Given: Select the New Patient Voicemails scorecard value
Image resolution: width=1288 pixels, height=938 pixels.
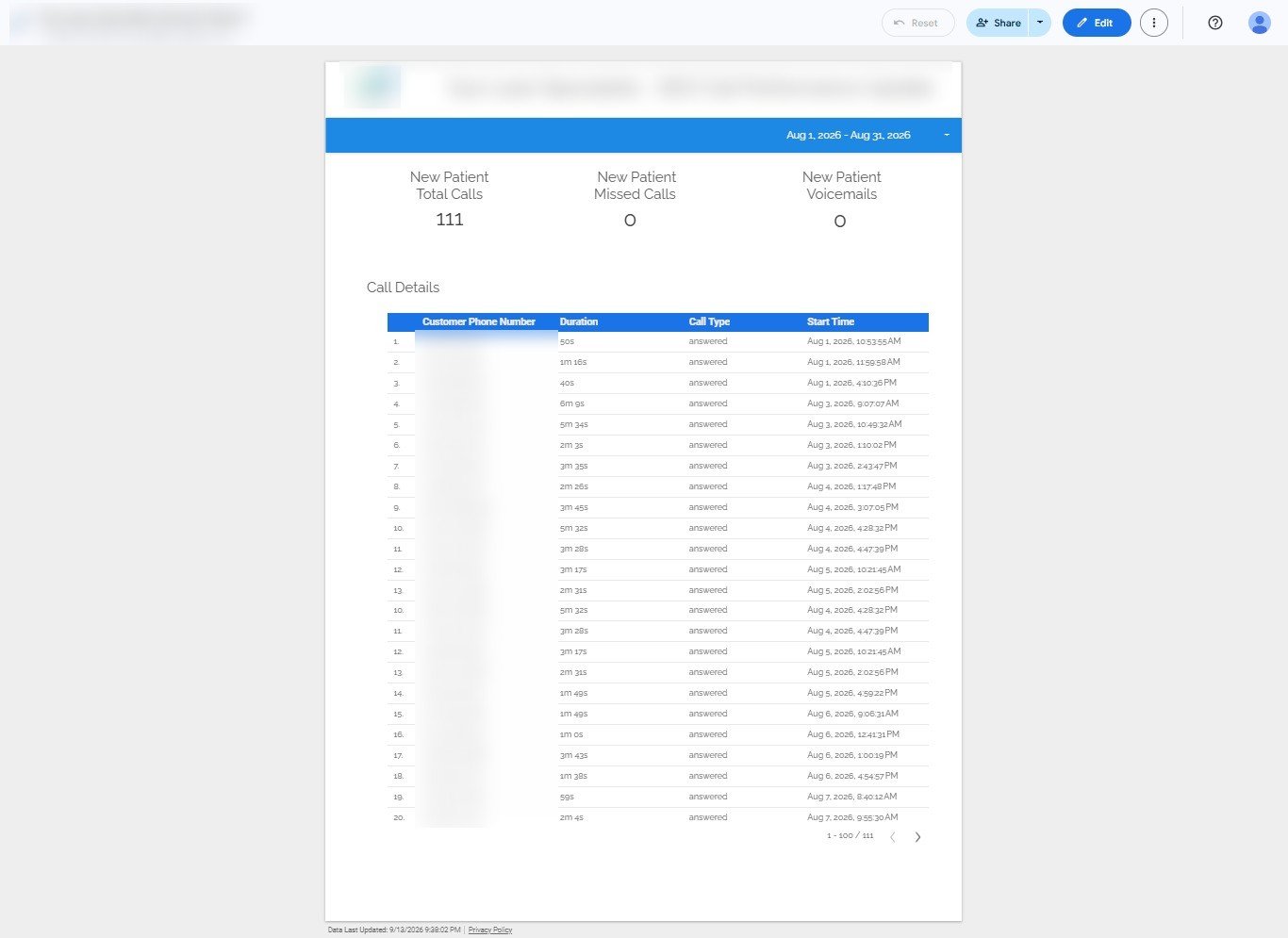Looking at the screenshot, I should (x=840, y=222).
